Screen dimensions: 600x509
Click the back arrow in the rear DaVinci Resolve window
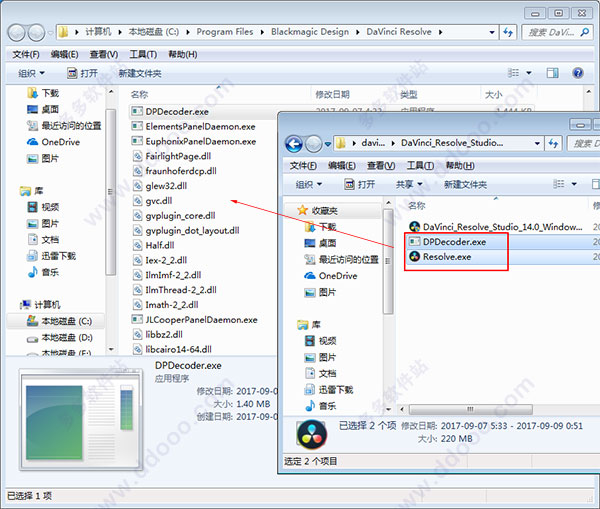click(x=17, y=33)
